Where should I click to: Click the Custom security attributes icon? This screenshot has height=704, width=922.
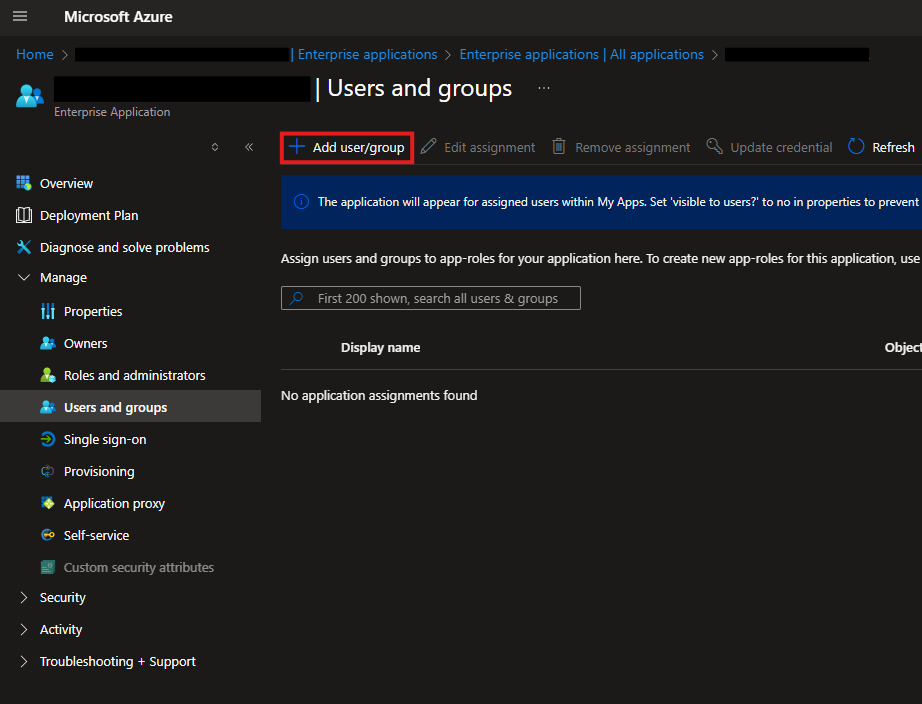48,567
